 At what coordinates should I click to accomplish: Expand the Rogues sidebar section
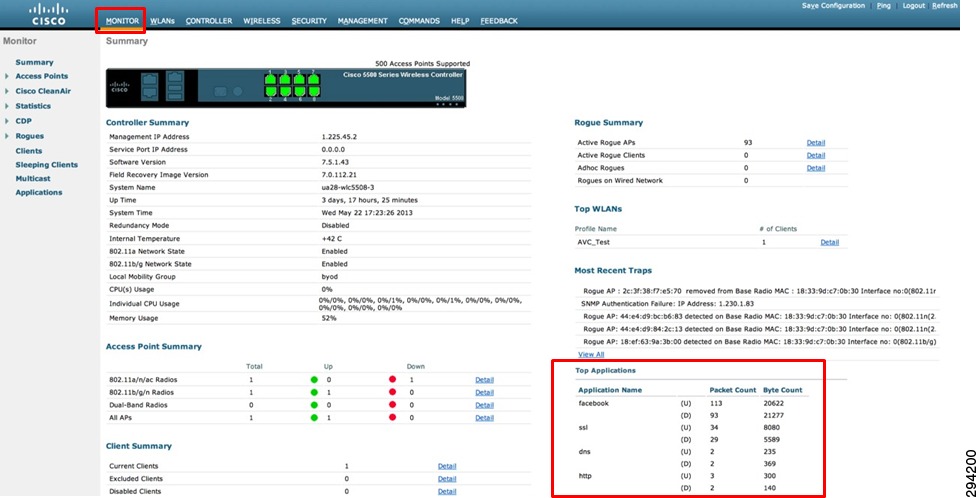[7, 136]
